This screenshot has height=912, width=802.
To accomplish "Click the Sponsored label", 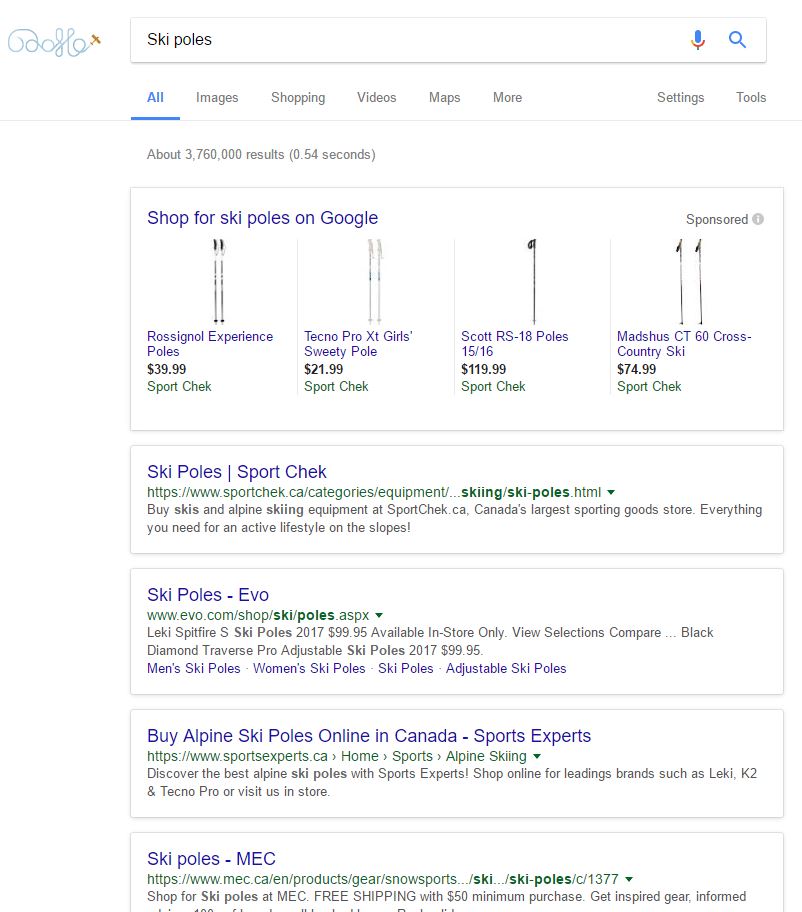I will [x=717, y=220].
